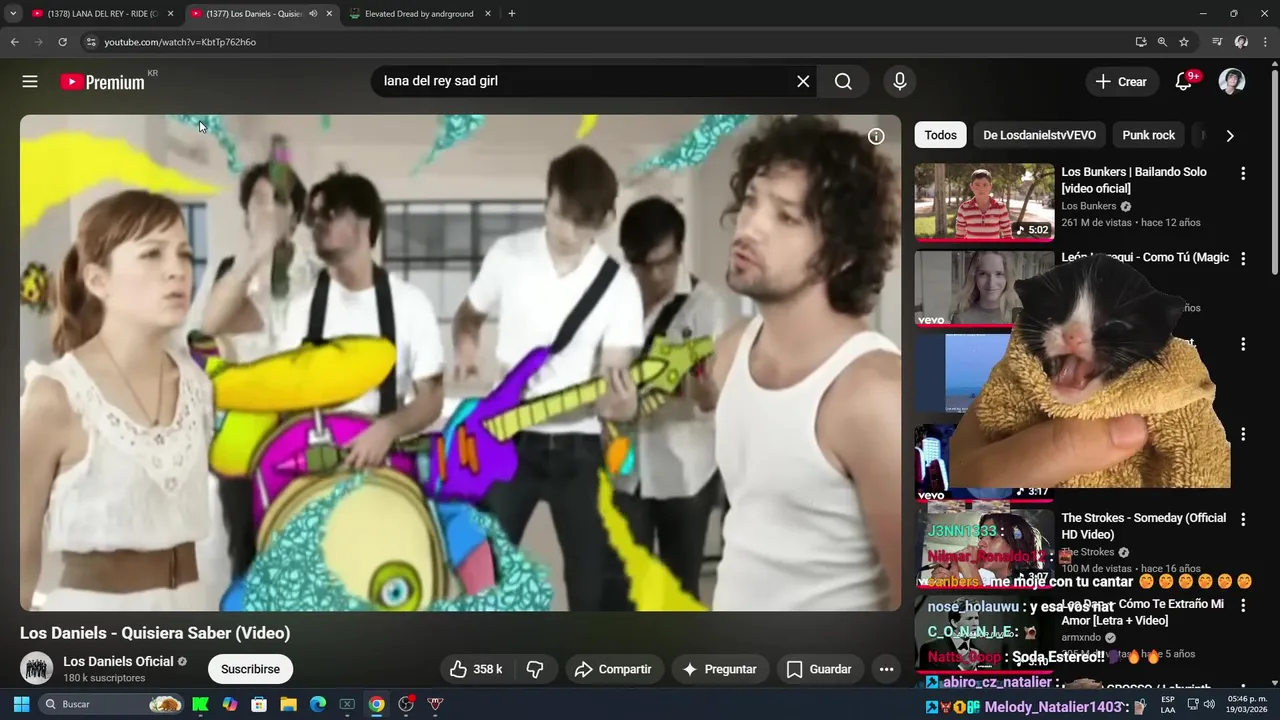Image resolution: width=1280 pixels, height=720 pixels.
Task: Reload the page
Action: tap(62, 42)
